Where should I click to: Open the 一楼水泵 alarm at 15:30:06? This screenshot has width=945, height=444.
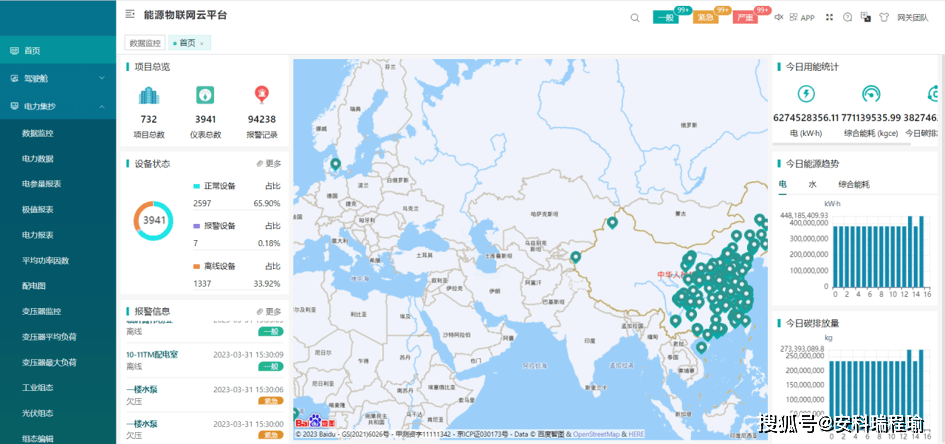coord(204,395)
